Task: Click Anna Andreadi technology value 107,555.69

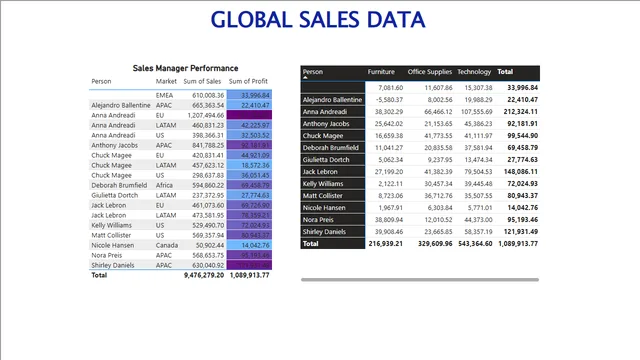Action: [x=476, y=111]
